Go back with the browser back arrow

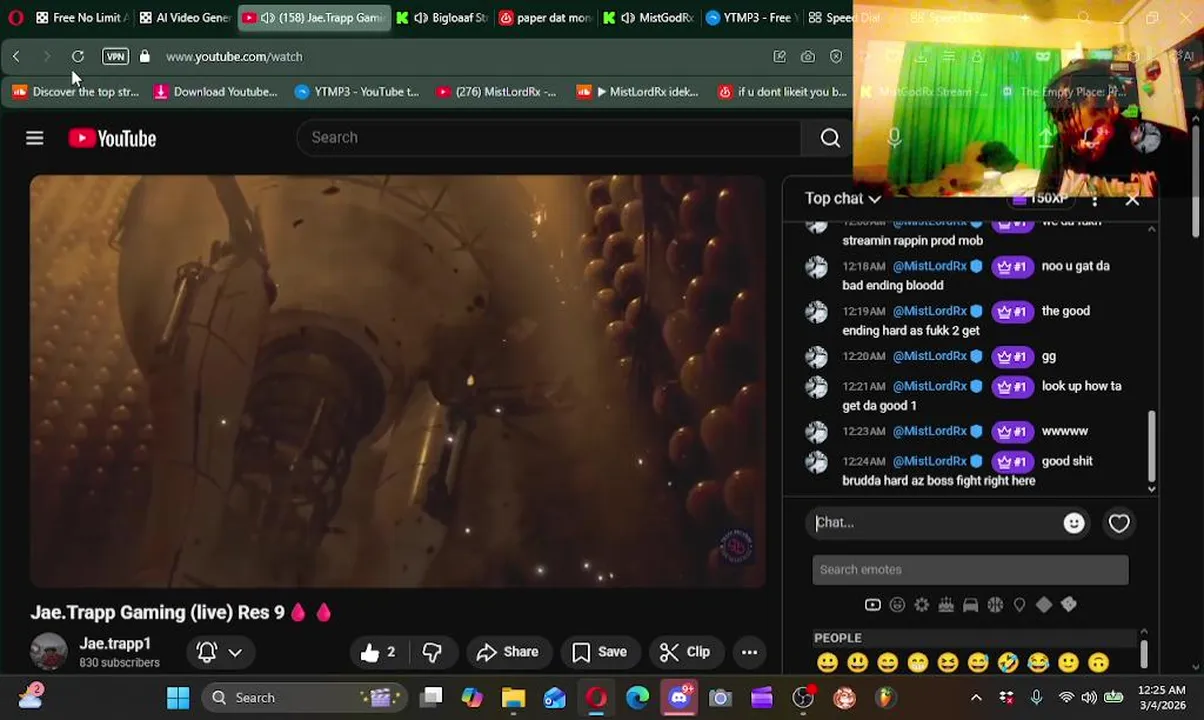pos(16,57)
